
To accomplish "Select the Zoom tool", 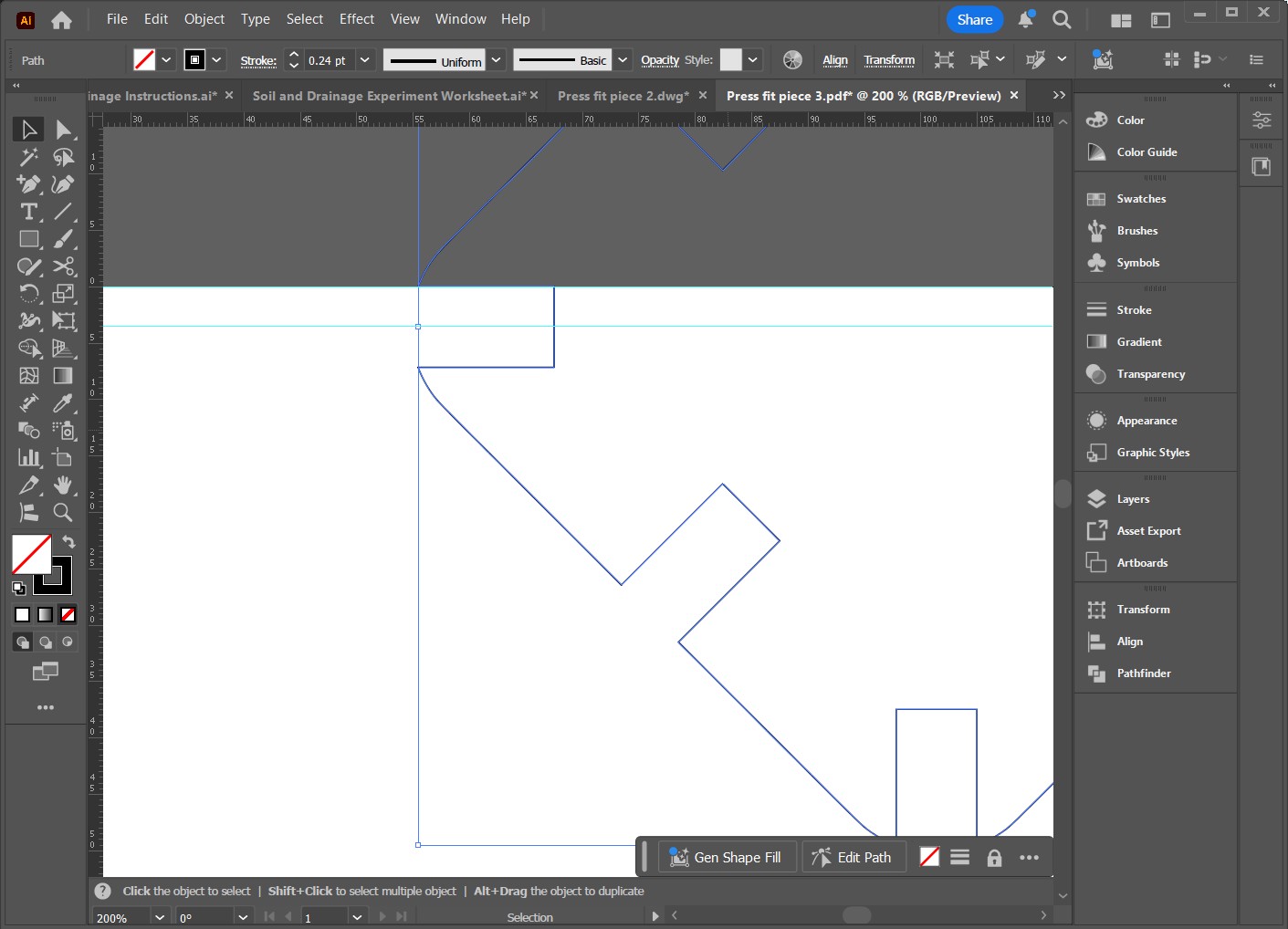I will (63, 513).
